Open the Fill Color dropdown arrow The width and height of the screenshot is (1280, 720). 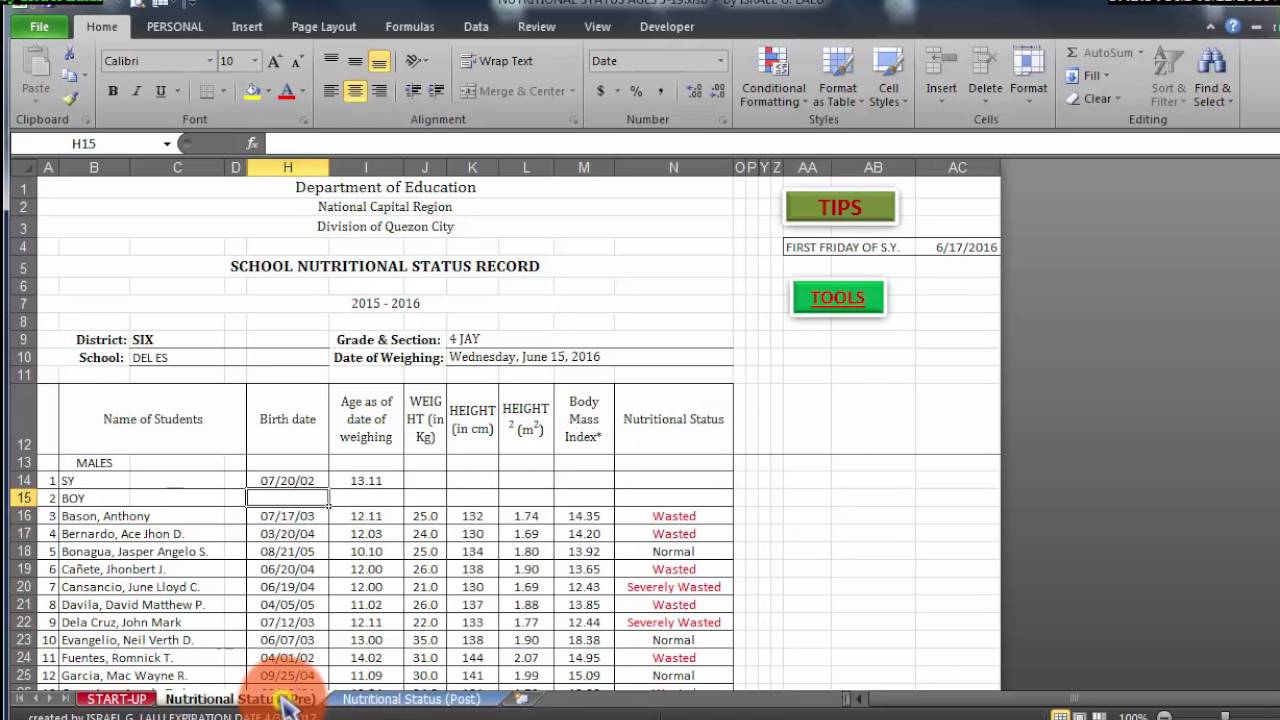coord(268,91)
